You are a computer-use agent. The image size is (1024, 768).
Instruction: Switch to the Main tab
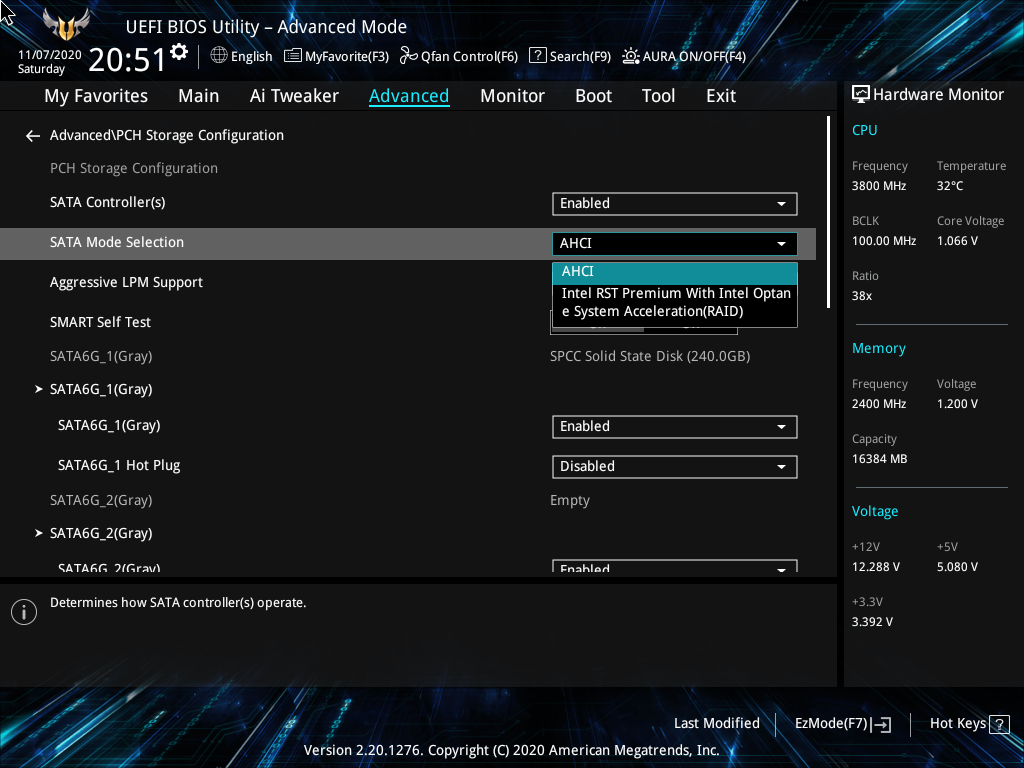[199, 96]
